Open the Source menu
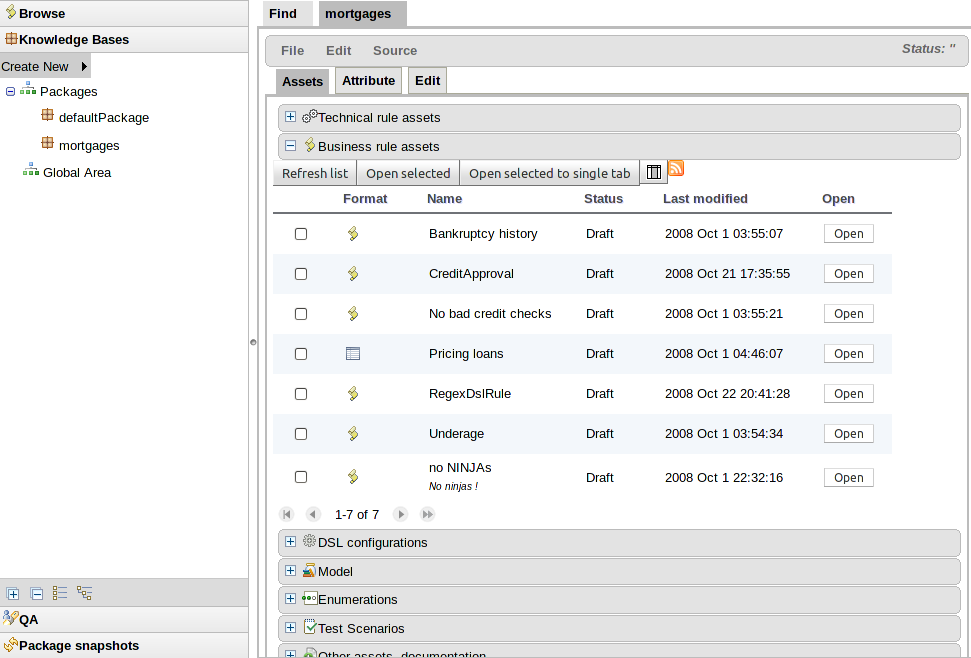The height and width of the screenshot is (658, 971). coord(395,51)
